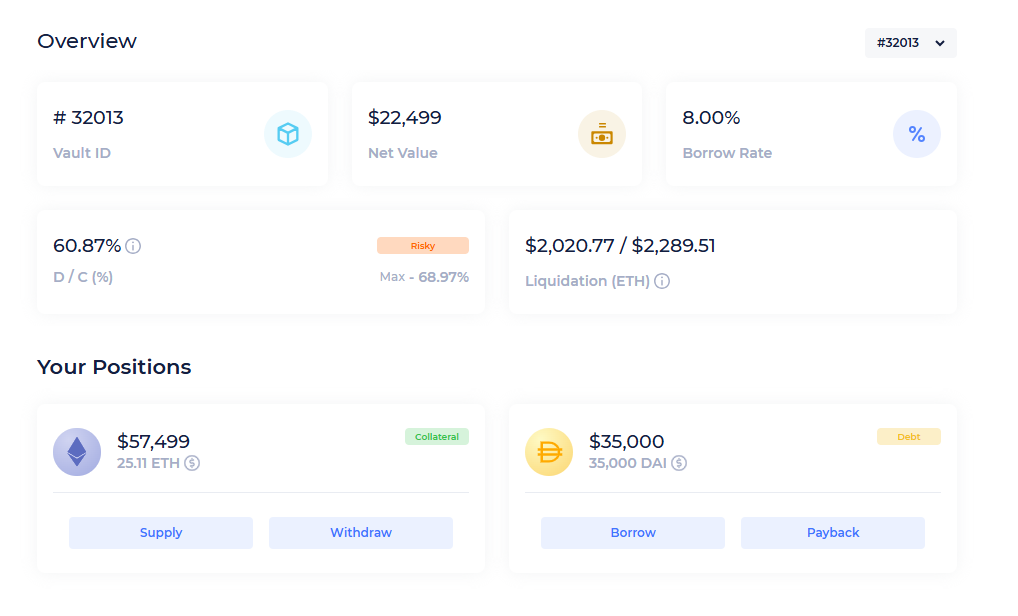Click the Max - 68.97% label

pyautogui.click(x=424, y=277)
